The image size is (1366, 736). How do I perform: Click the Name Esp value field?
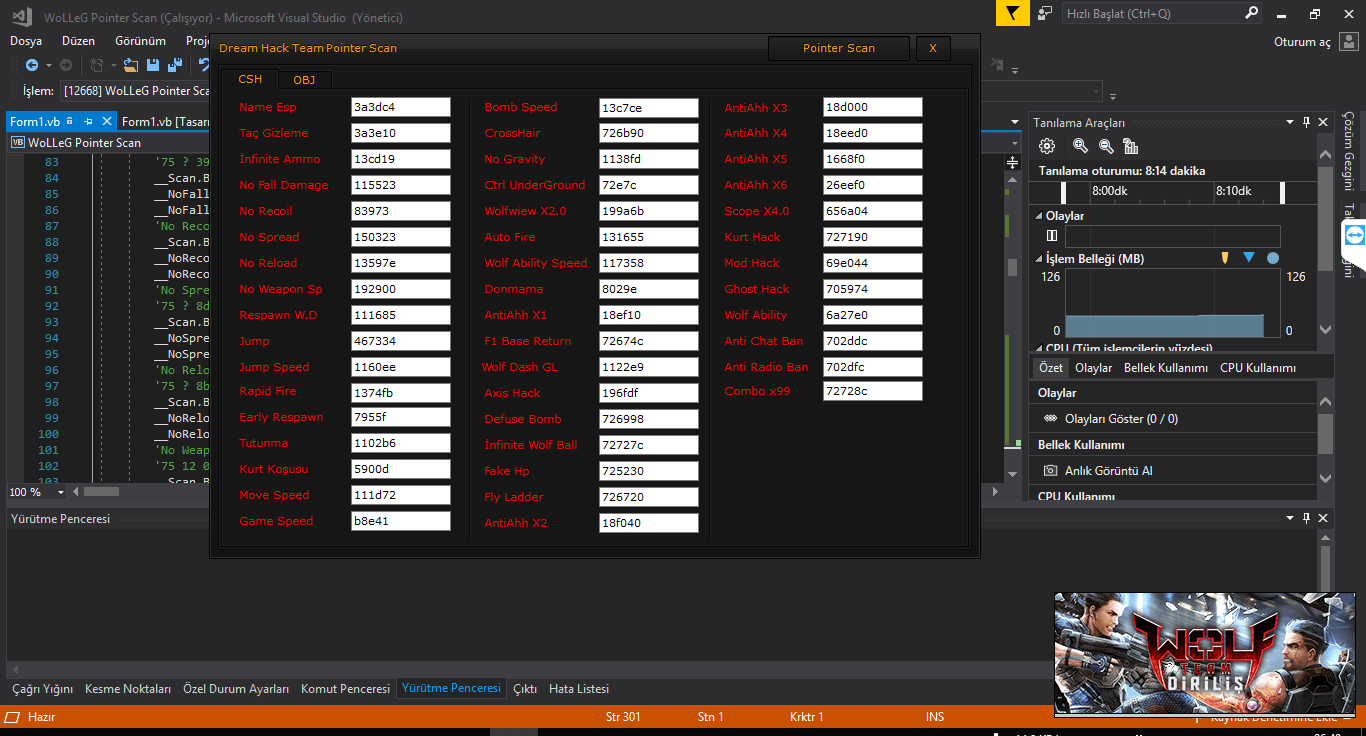pyautogui.click(x=401, y=107)
